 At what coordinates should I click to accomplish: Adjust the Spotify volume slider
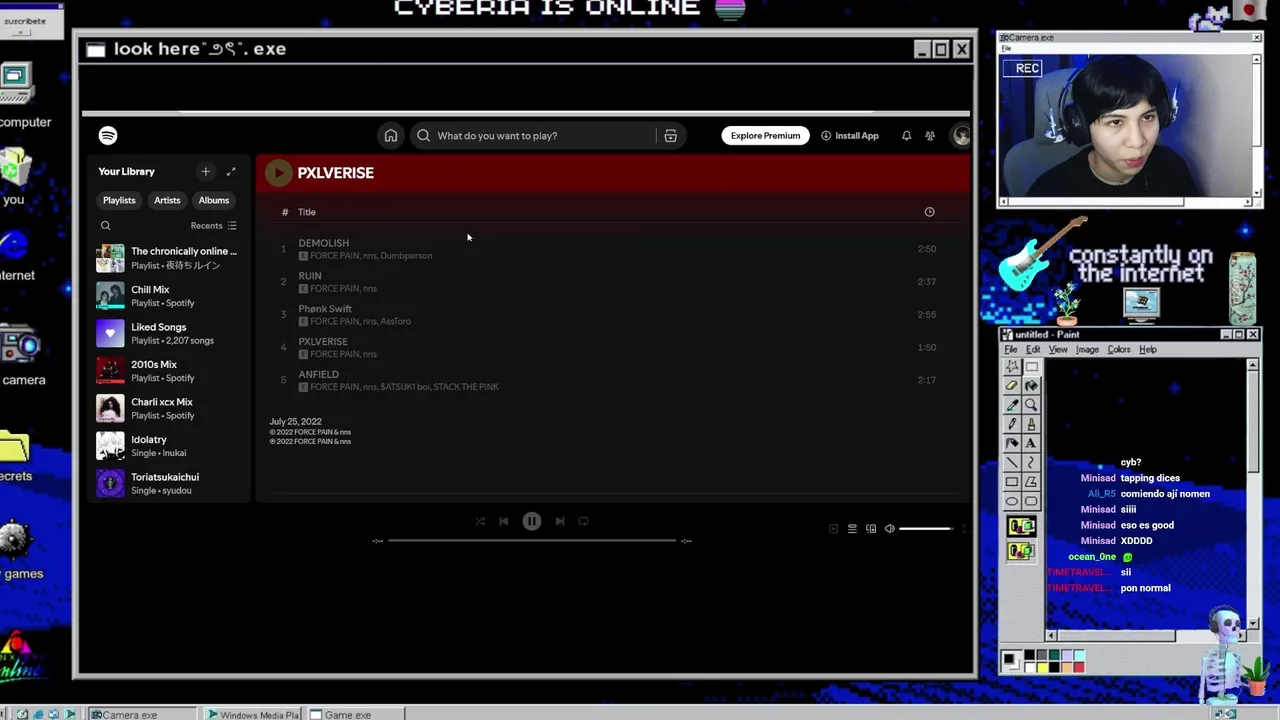point(925,528)
